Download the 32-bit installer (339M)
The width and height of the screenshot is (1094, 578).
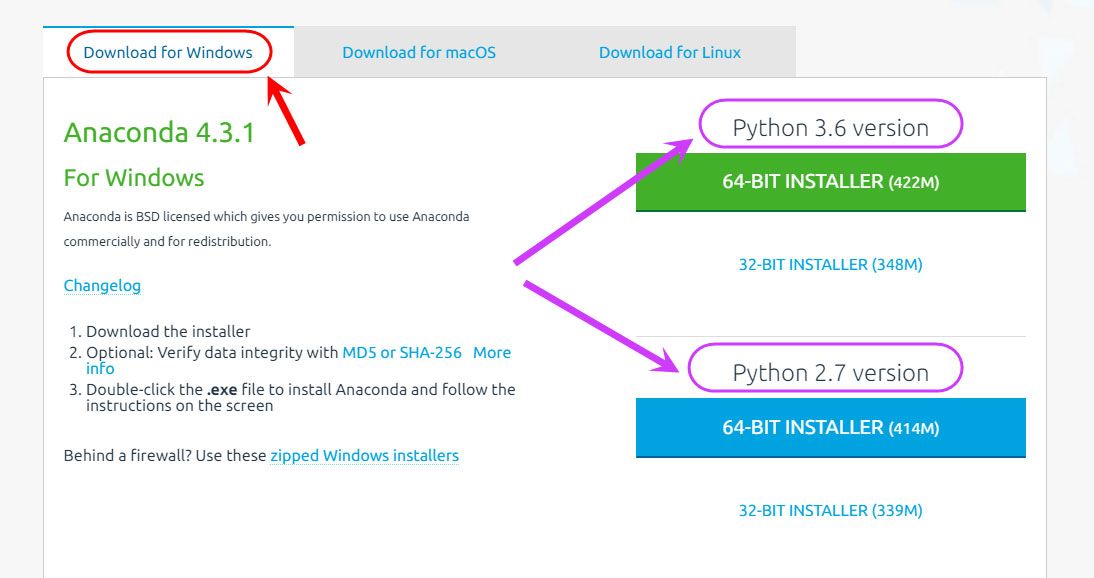830,510
